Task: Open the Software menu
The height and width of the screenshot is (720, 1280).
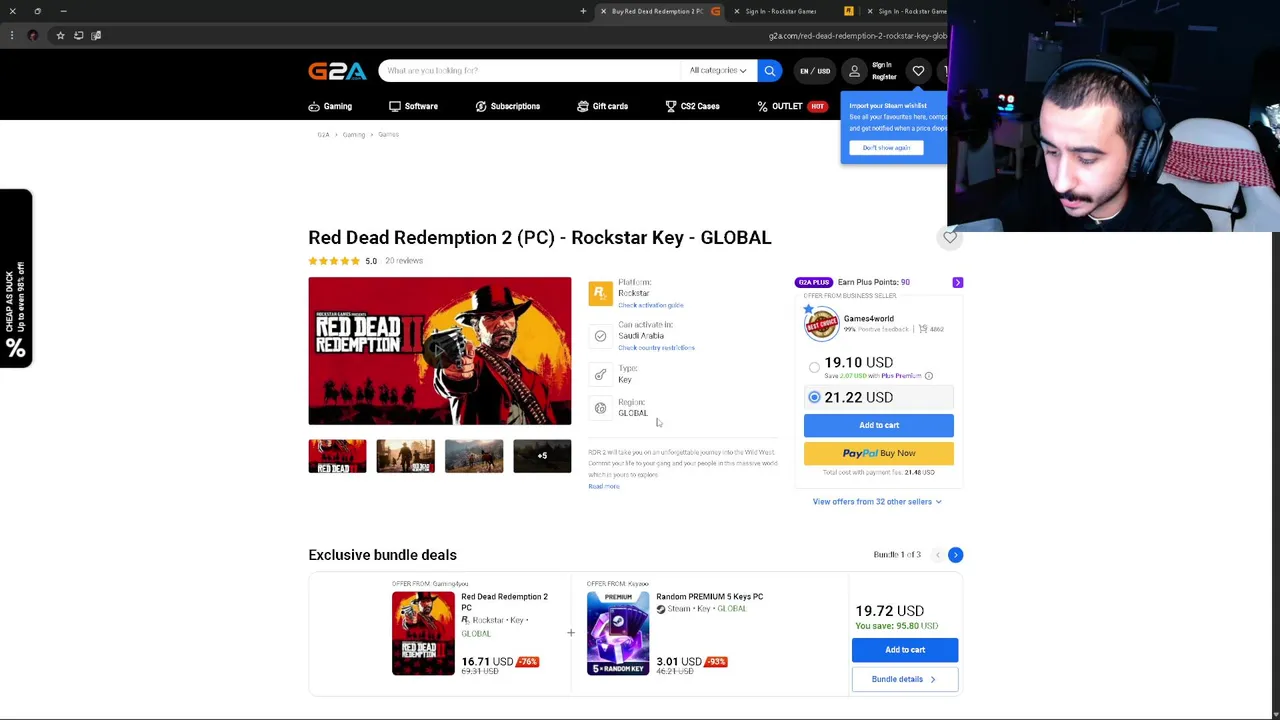Action: click(414, 106)
